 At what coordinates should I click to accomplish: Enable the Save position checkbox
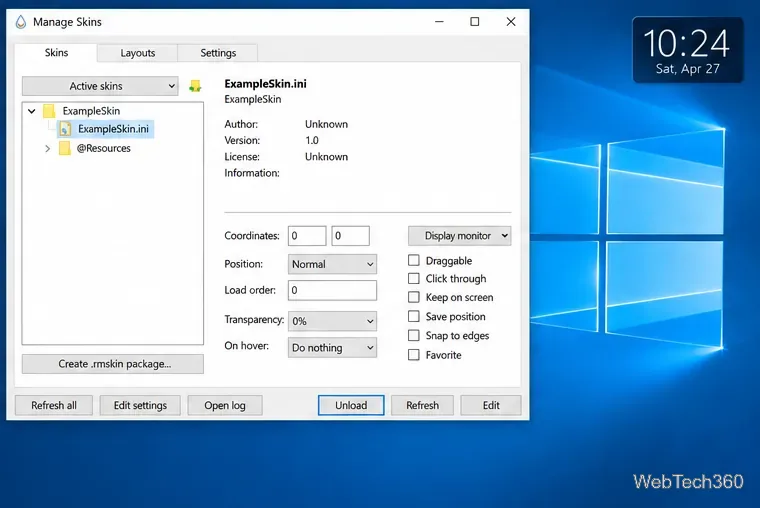[x=413, y=317]
